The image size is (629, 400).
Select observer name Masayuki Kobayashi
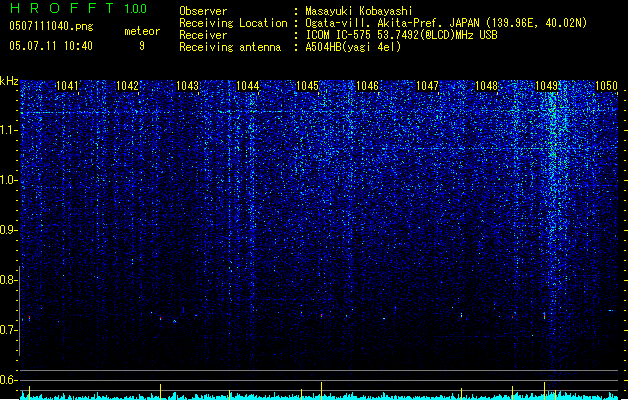pyautogui.click(x=358, y=11)
